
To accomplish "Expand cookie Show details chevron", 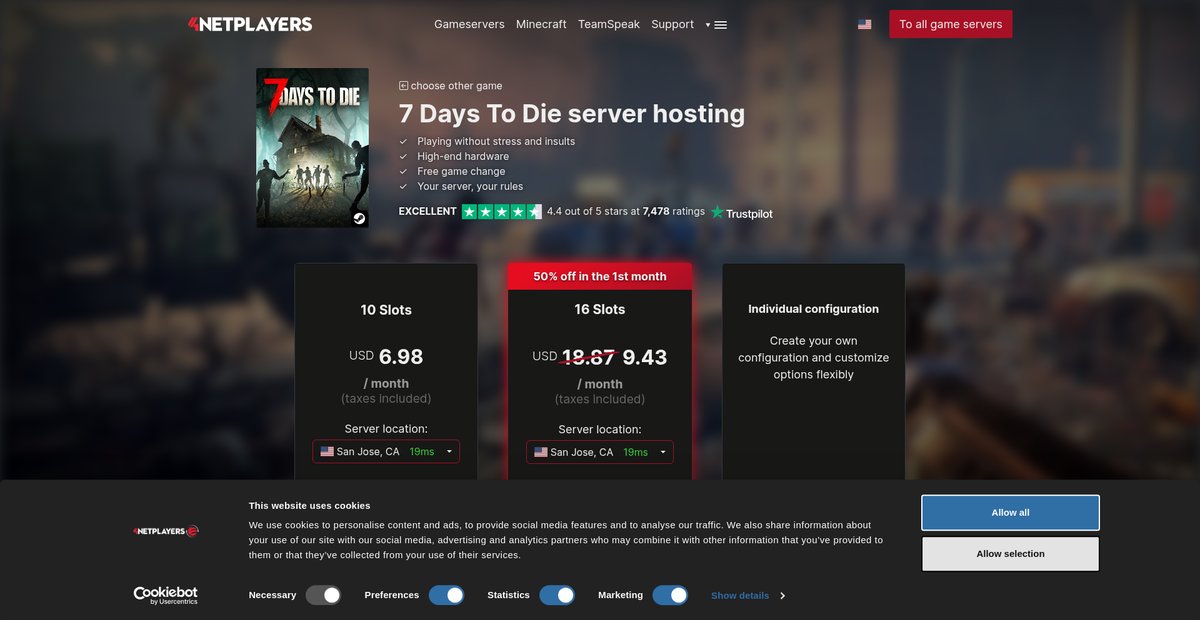I will pos(782,596).
